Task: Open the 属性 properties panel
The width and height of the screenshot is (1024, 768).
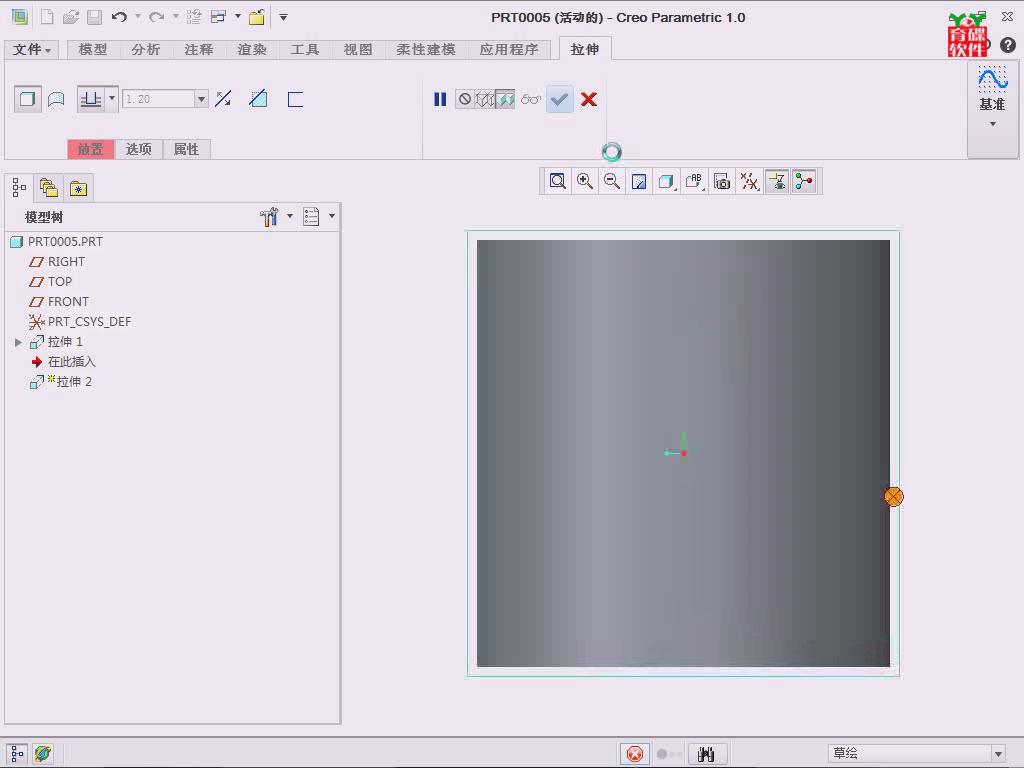Action: tap(186, 149)
